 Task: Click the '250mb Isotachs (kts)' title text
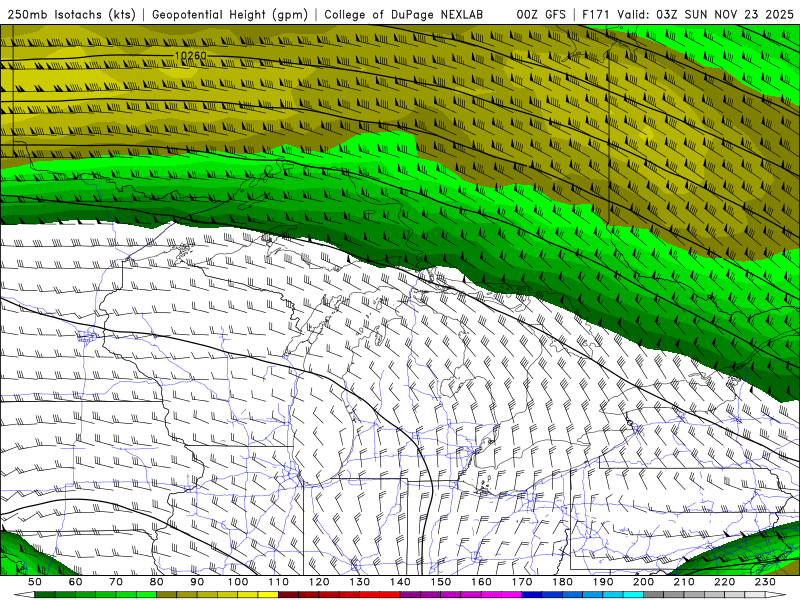[71, 15]
